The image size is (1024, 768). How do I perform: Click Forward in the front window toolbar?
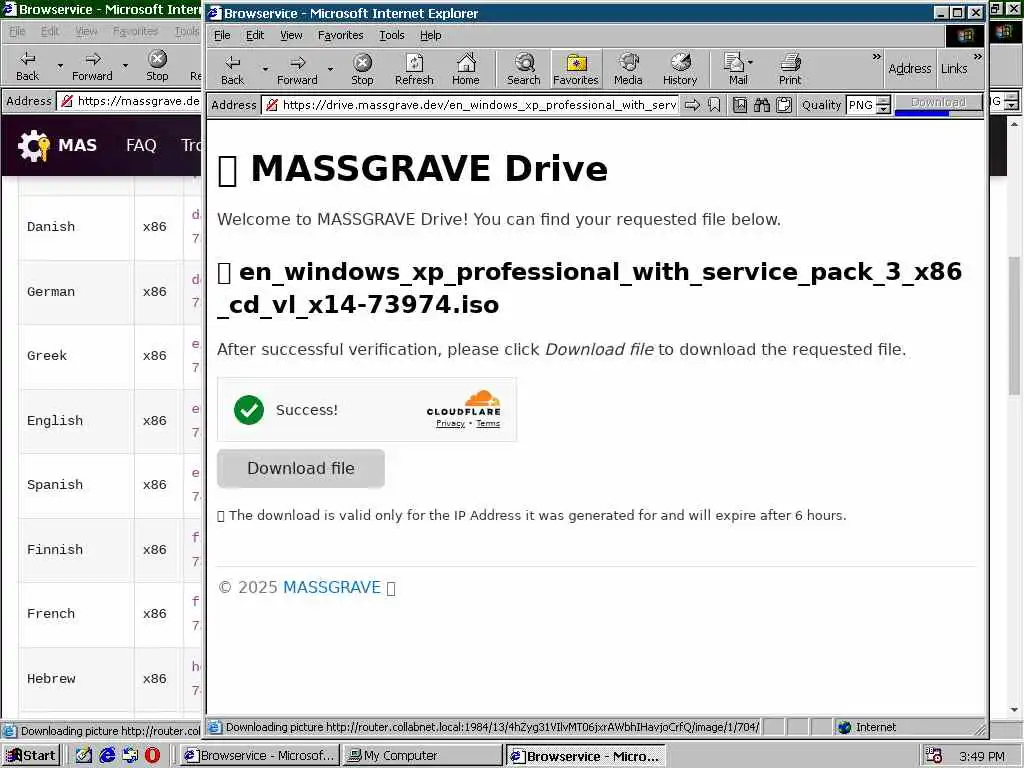[x=297, y=70]
